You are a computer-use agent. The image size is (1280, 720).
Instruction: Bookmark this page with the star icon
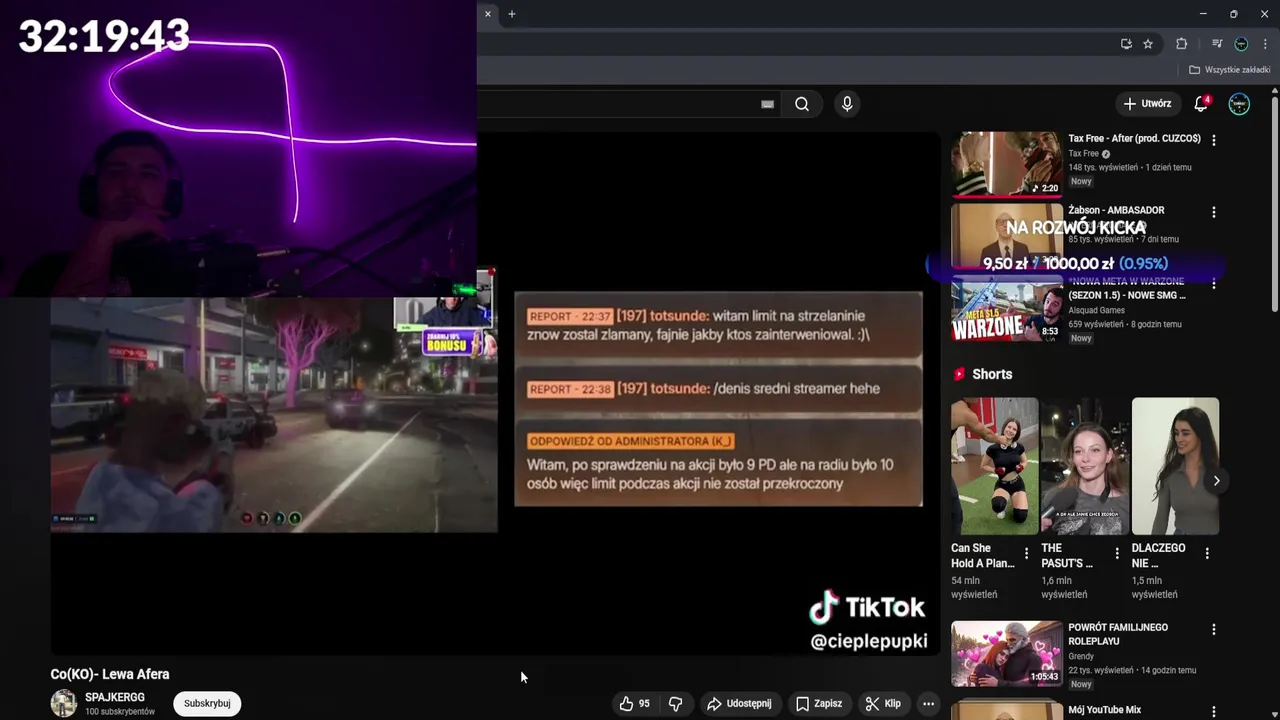[x=1148, y=44]
